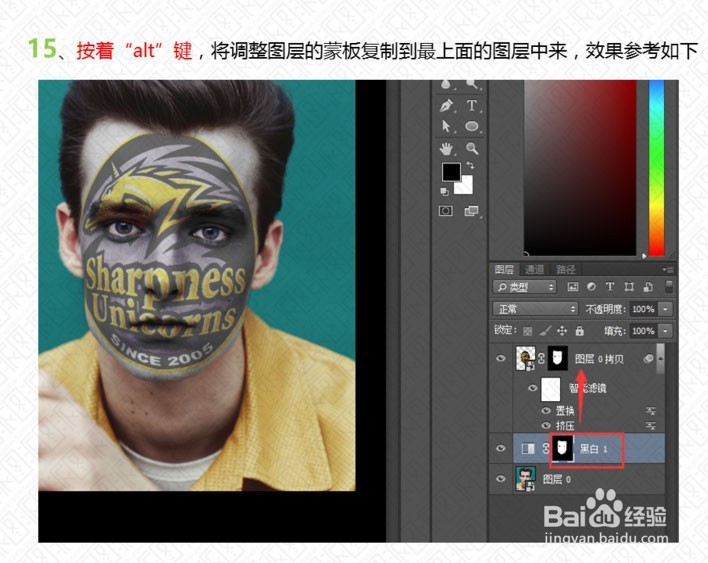
Task: Select the Pen tool
Action: point(446,106)
